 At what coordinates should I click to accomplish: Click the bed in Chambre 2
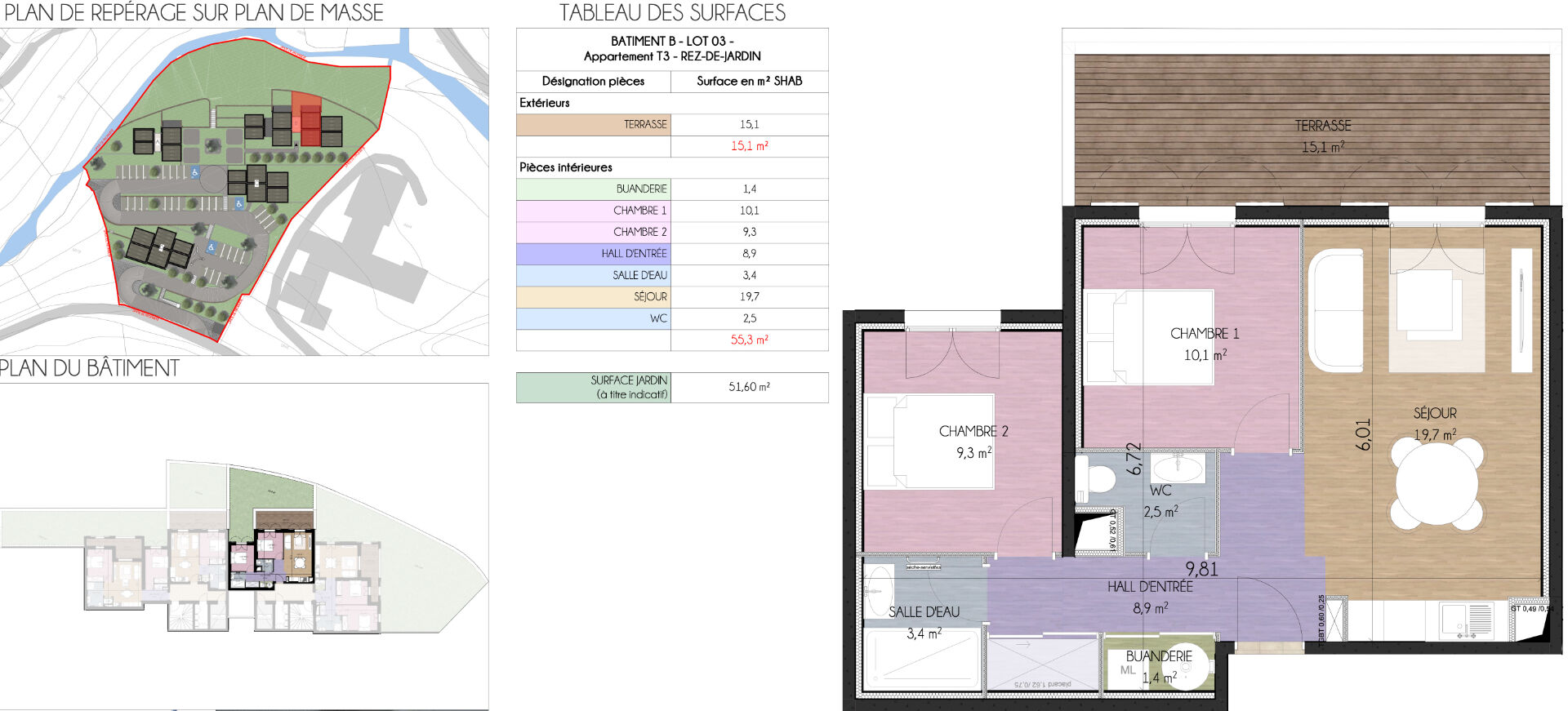(929, 442)
